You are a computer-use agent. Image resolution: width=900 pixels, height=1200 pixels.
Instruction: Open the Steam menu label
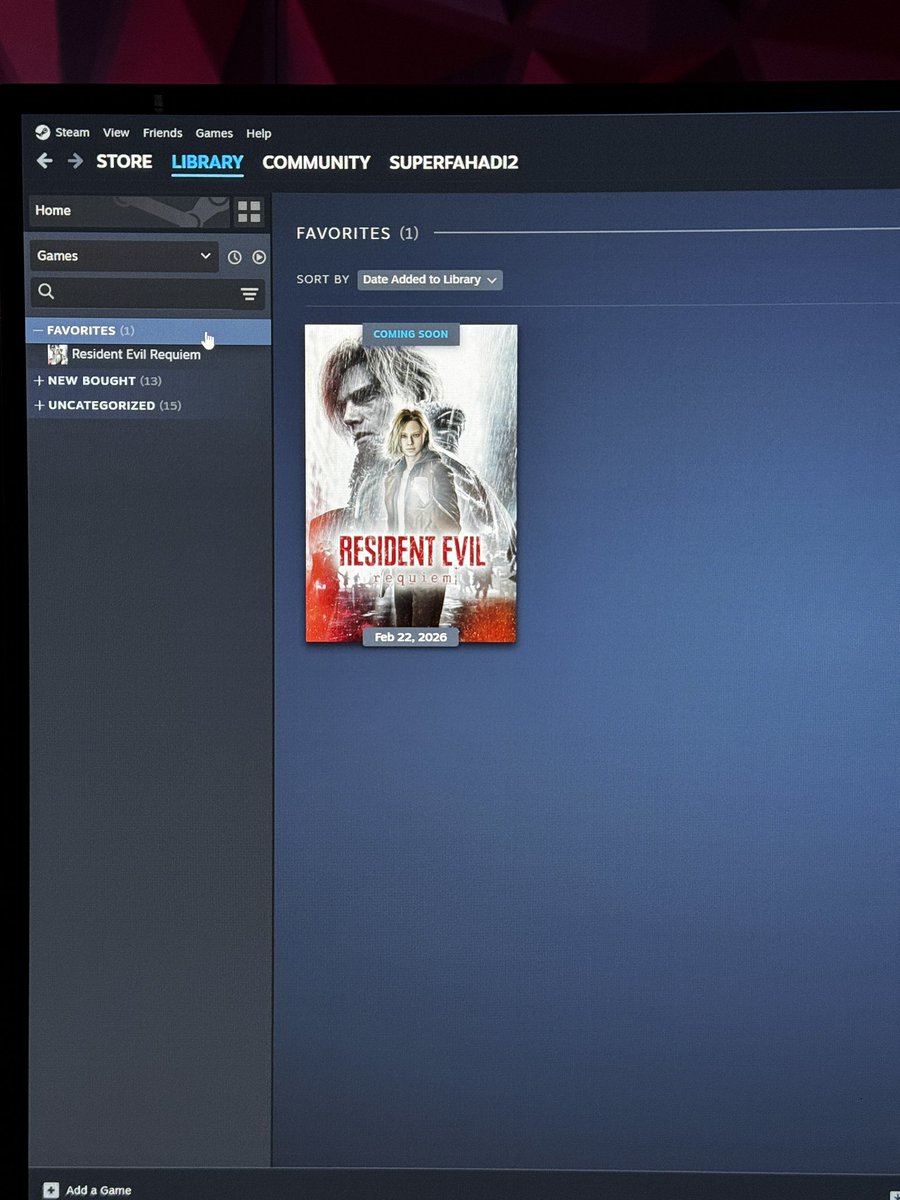72,132
